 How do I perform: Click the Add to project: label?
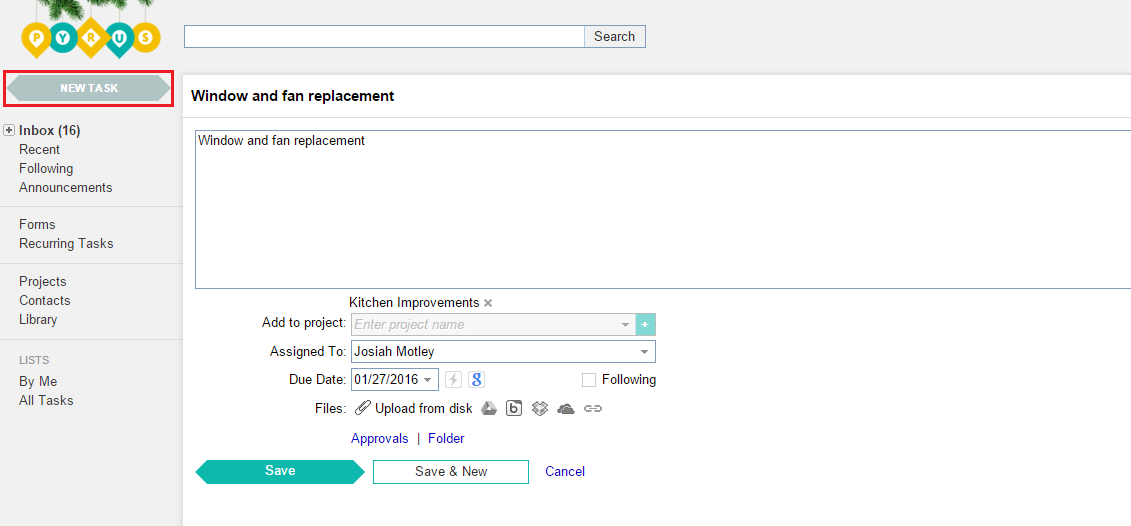click(304, 323)
